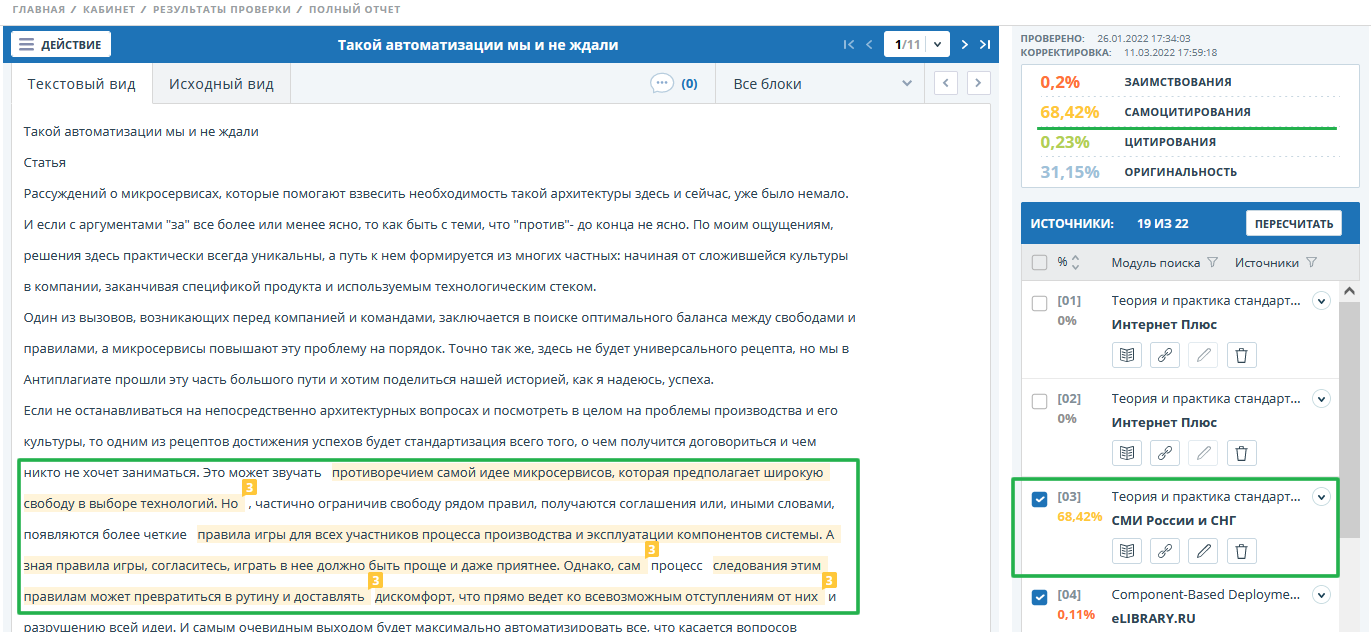Open the Все блоки dropdown

[822, 84]
